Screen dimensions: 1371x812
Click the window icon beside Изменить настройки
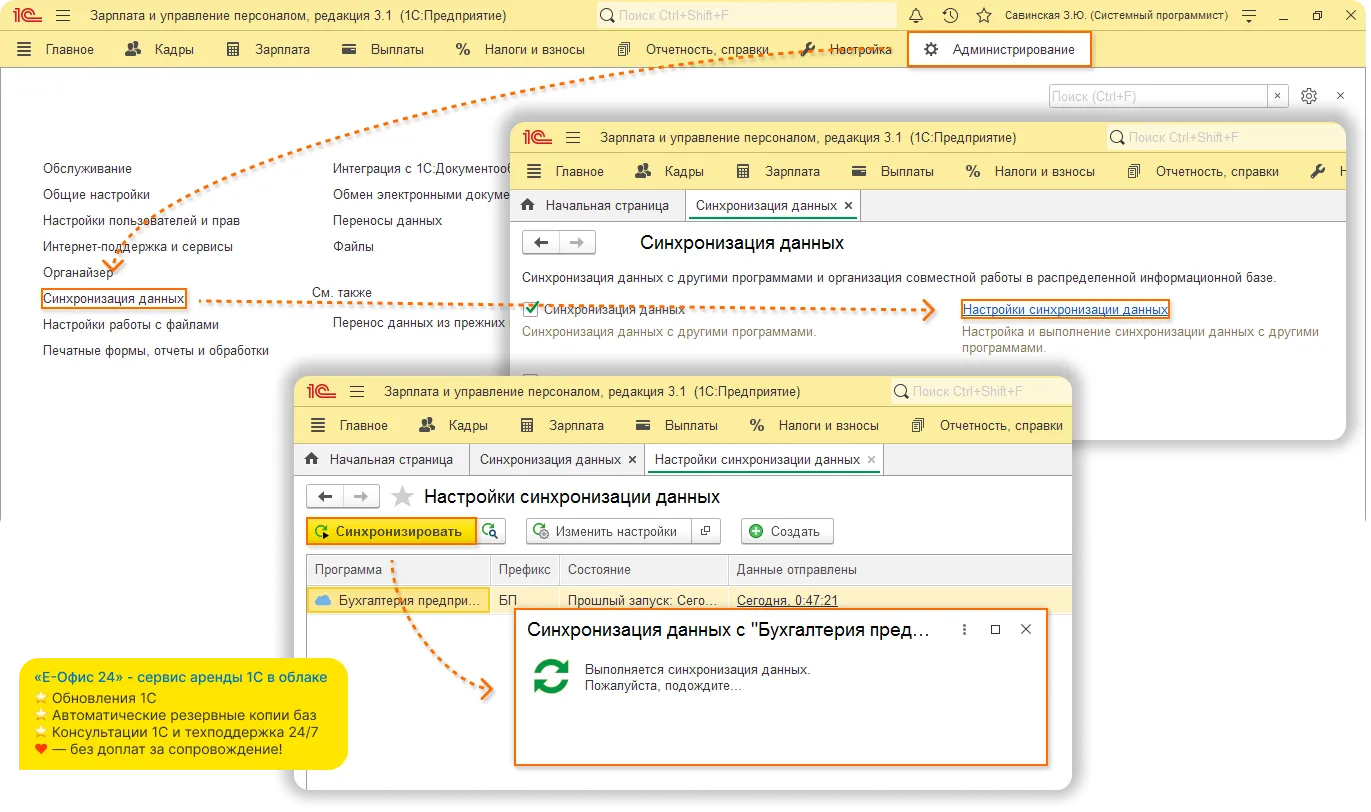coord(706,531)
